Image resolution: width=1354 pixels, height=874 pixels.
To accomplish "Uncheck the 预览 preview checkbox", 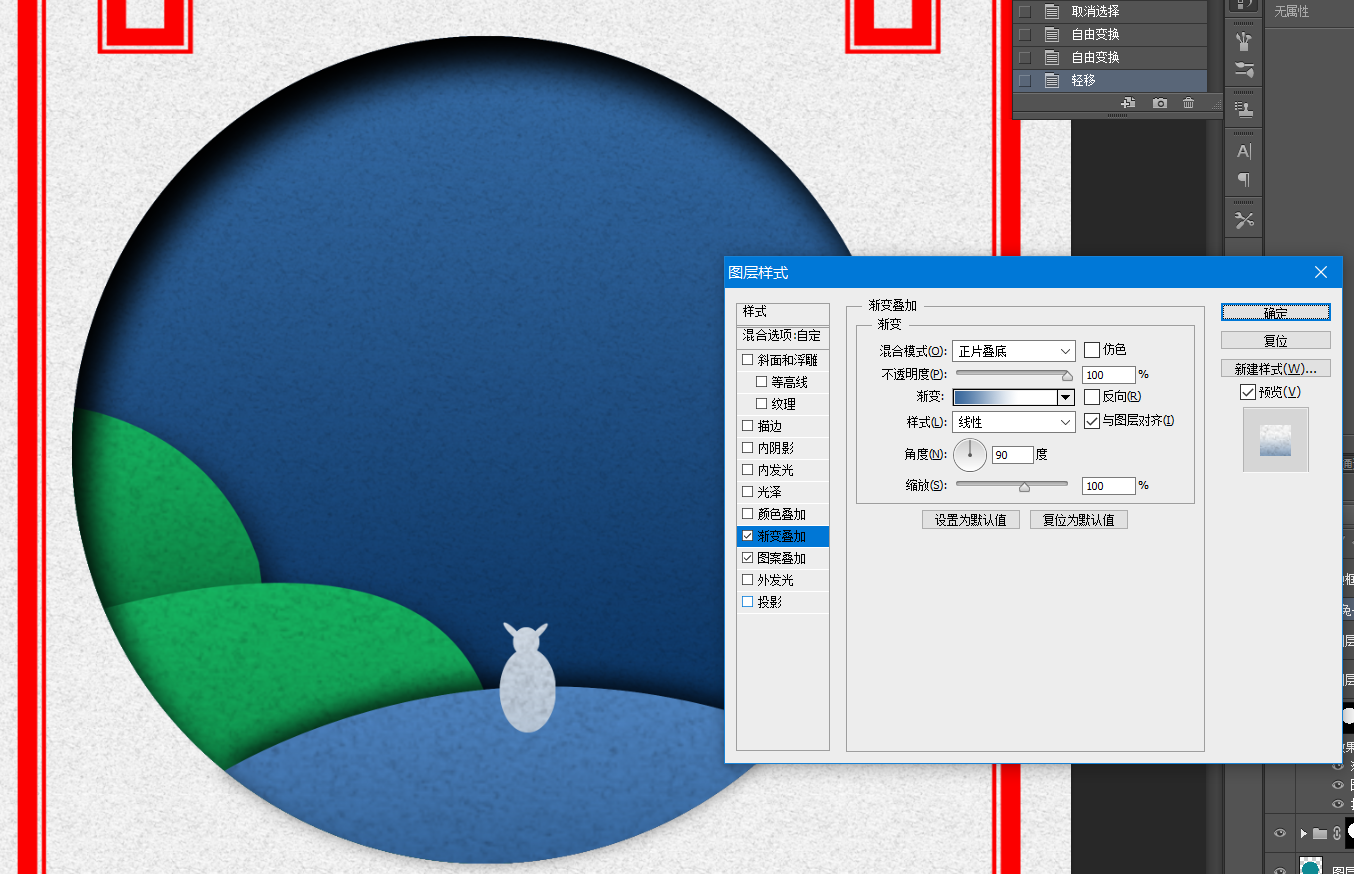I will [x=1247, y=392].
